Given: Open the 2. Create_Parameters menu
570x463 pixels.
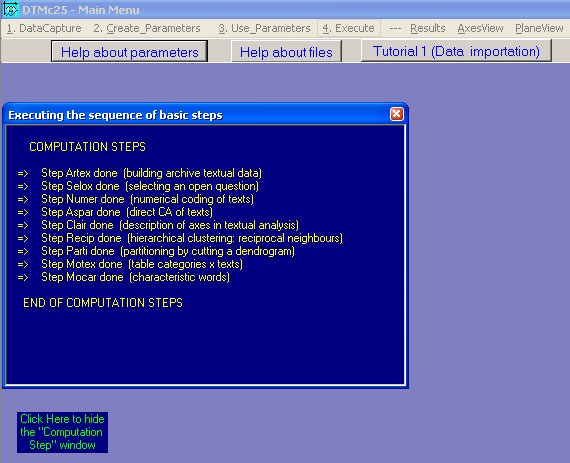Looking at the screenshot, I should pos(147,28).
